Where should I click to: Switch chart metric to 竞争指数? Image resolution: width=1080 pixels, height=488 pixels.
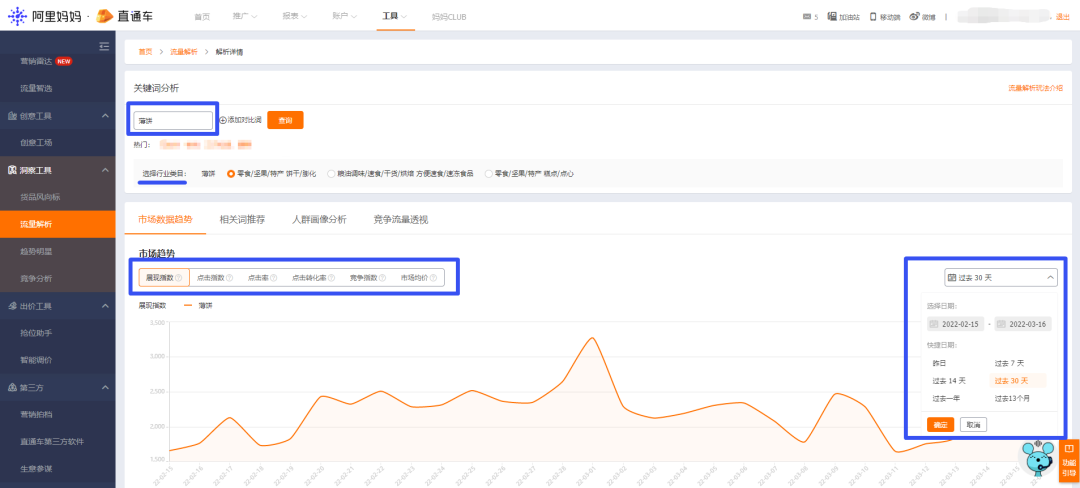point(368,278)
